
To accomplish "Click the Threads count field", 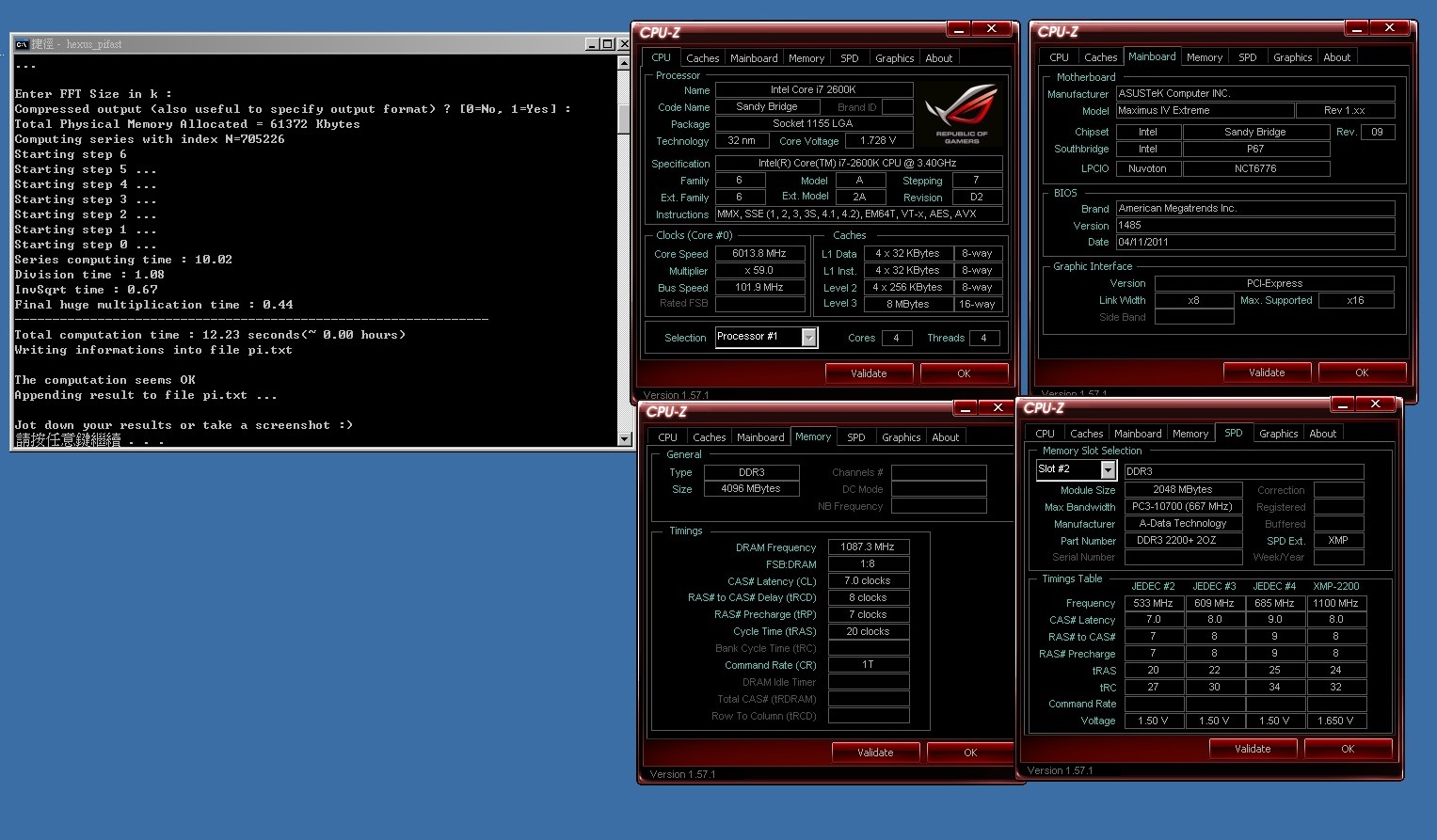I will 983,339.
